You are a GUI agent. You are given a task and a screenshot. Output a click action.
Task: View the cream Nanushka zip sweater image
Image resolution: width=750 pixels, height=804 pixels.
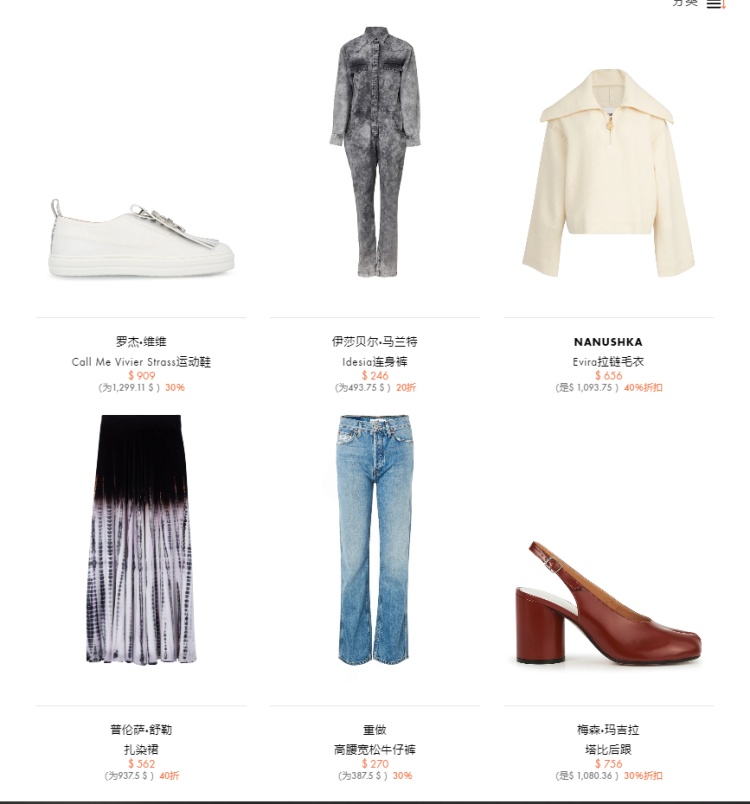pos(608,173)
